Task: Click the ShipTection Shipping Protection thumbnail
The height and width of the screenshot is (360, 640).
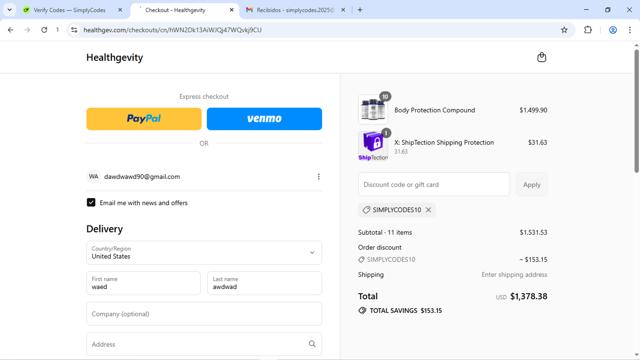Action: (x=373, y=146)
